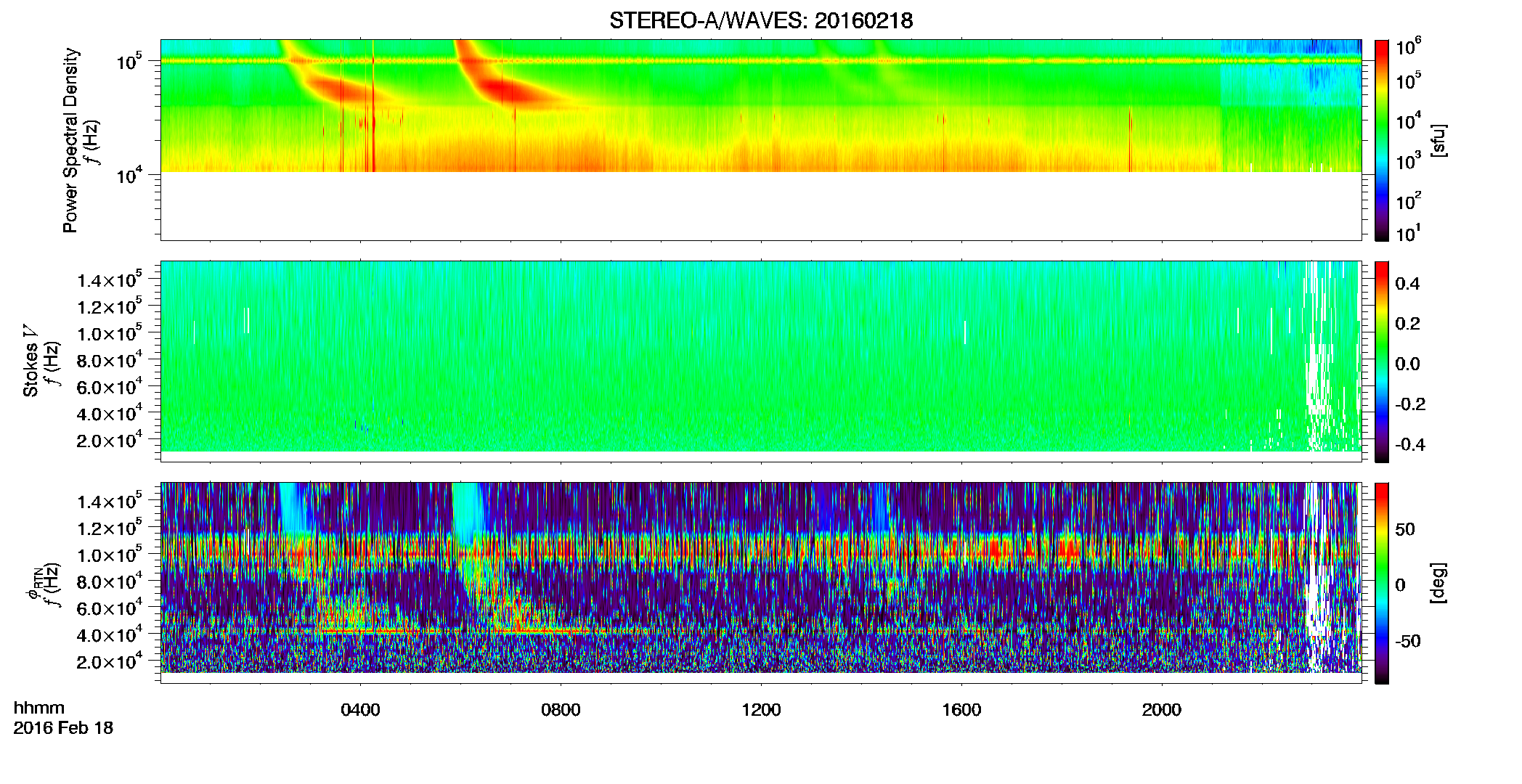The width and height of the screenshot is (1522, 784).
Task: Click the "0" tick on the deg colorbar
Action: [x=1401, y=585]
